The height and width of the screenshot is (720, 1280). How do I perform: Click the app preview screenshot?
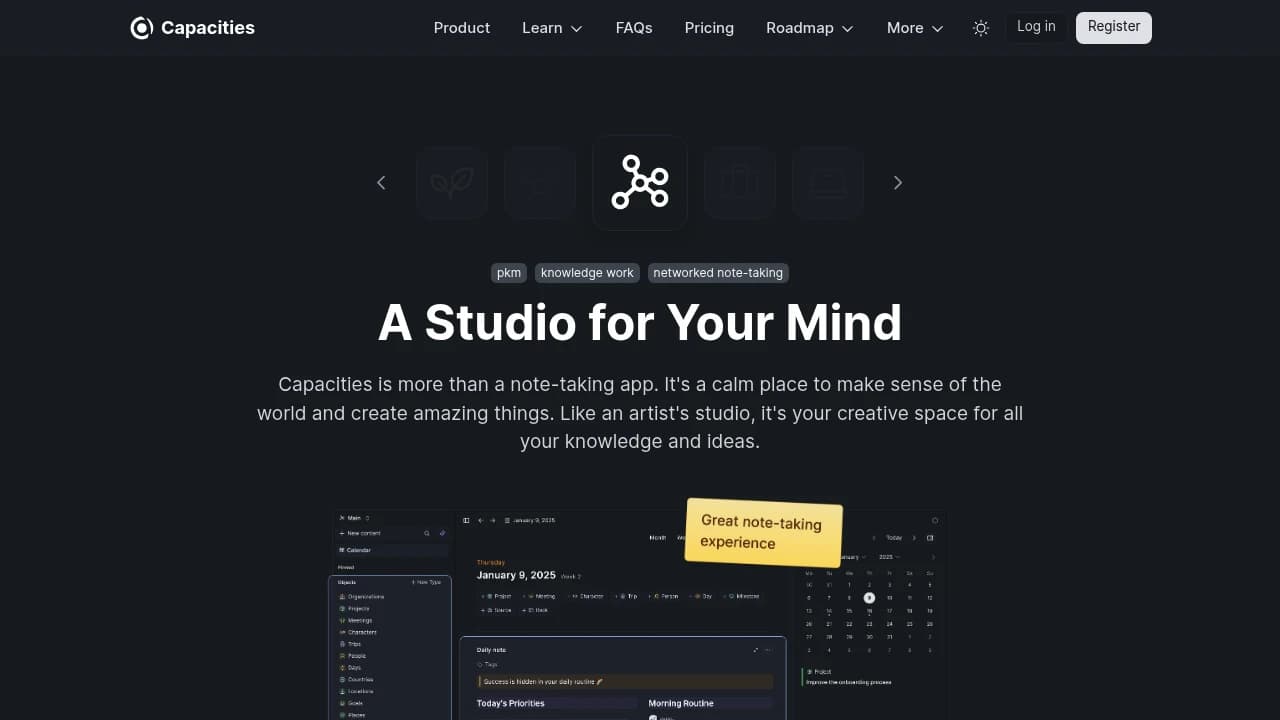click(x=638, y=614)
